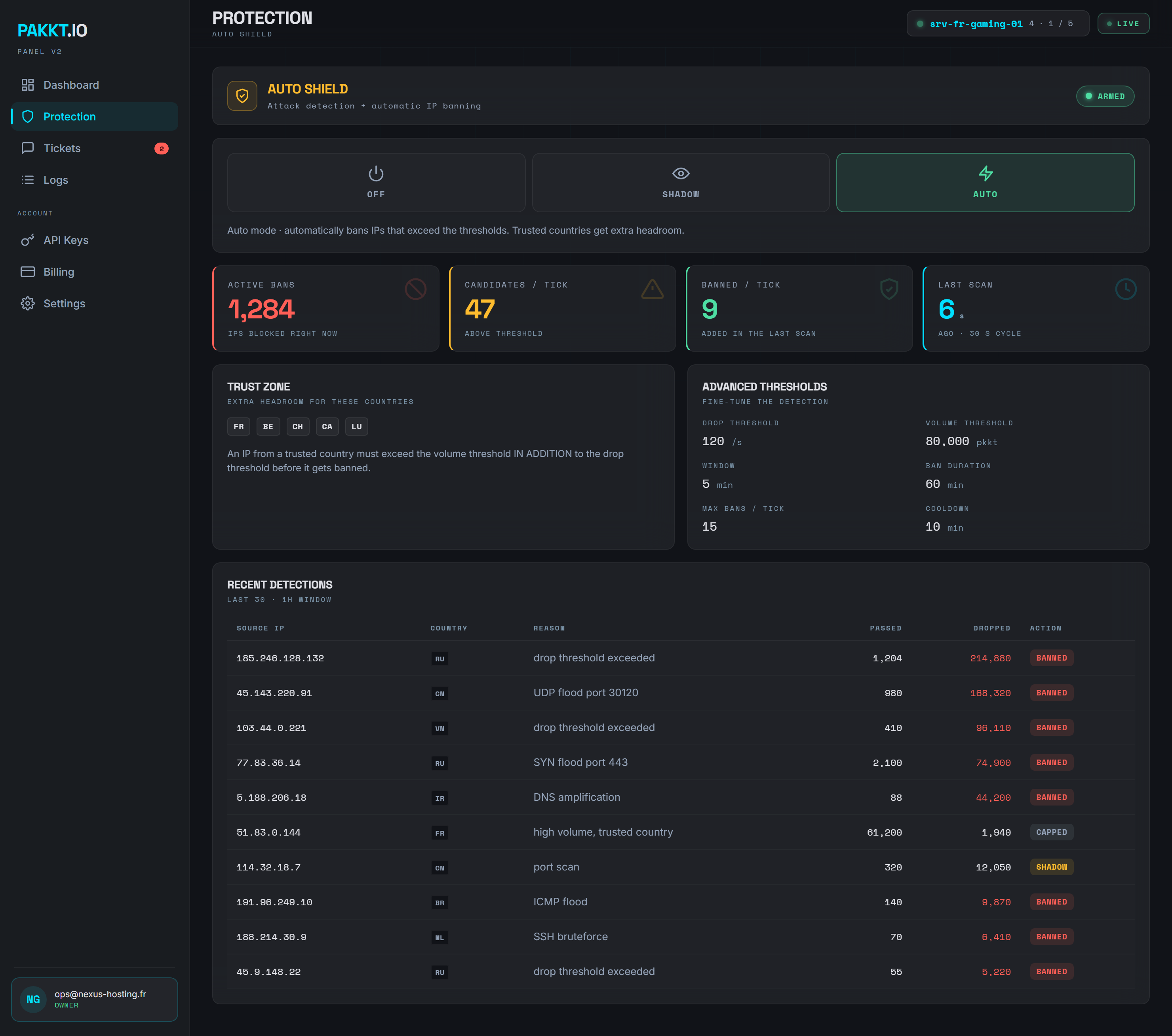
Task: Click the API Keys key icon
Action: 28,240
